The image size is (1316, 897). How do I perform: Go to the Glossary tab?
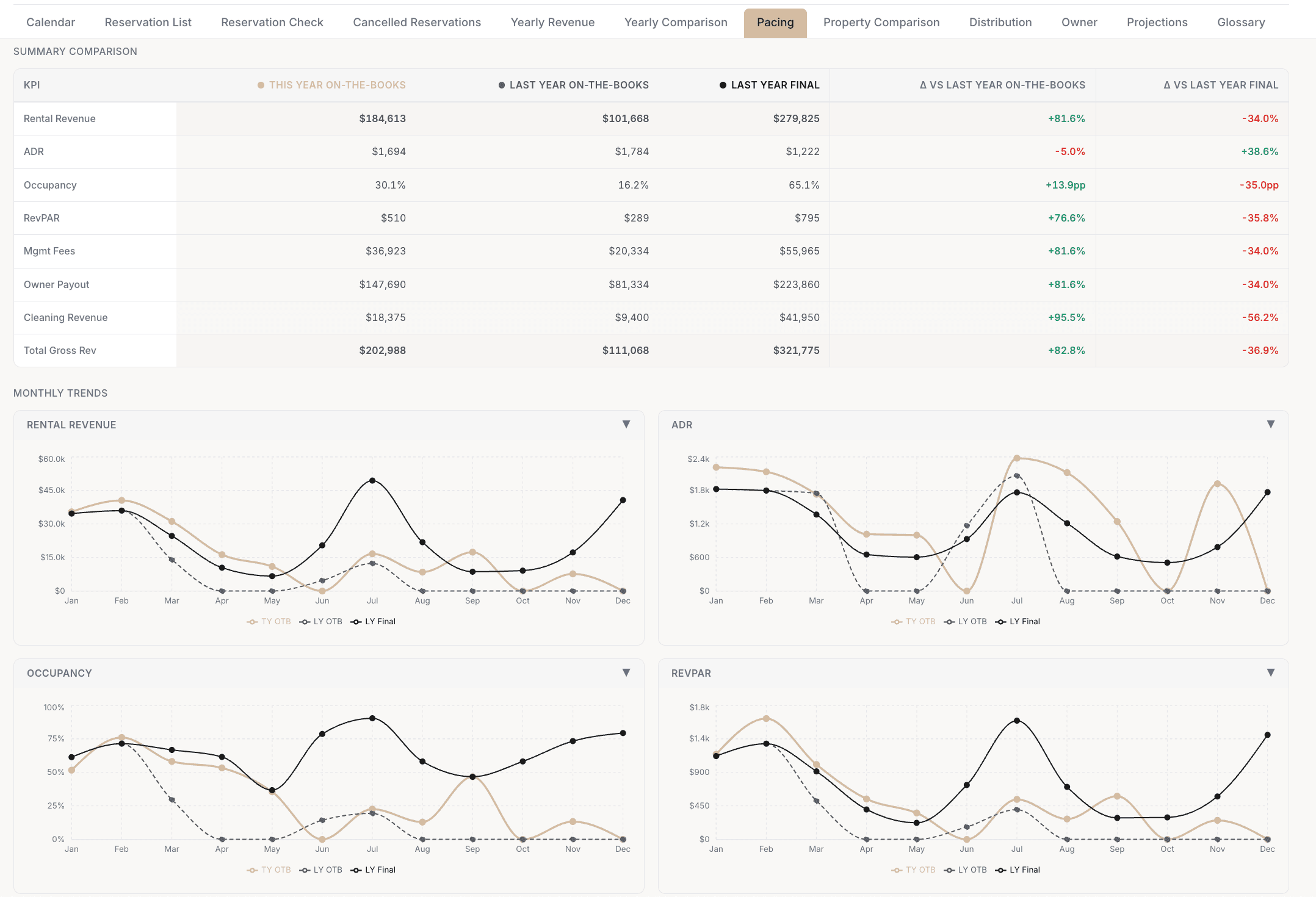(1240, 23)
